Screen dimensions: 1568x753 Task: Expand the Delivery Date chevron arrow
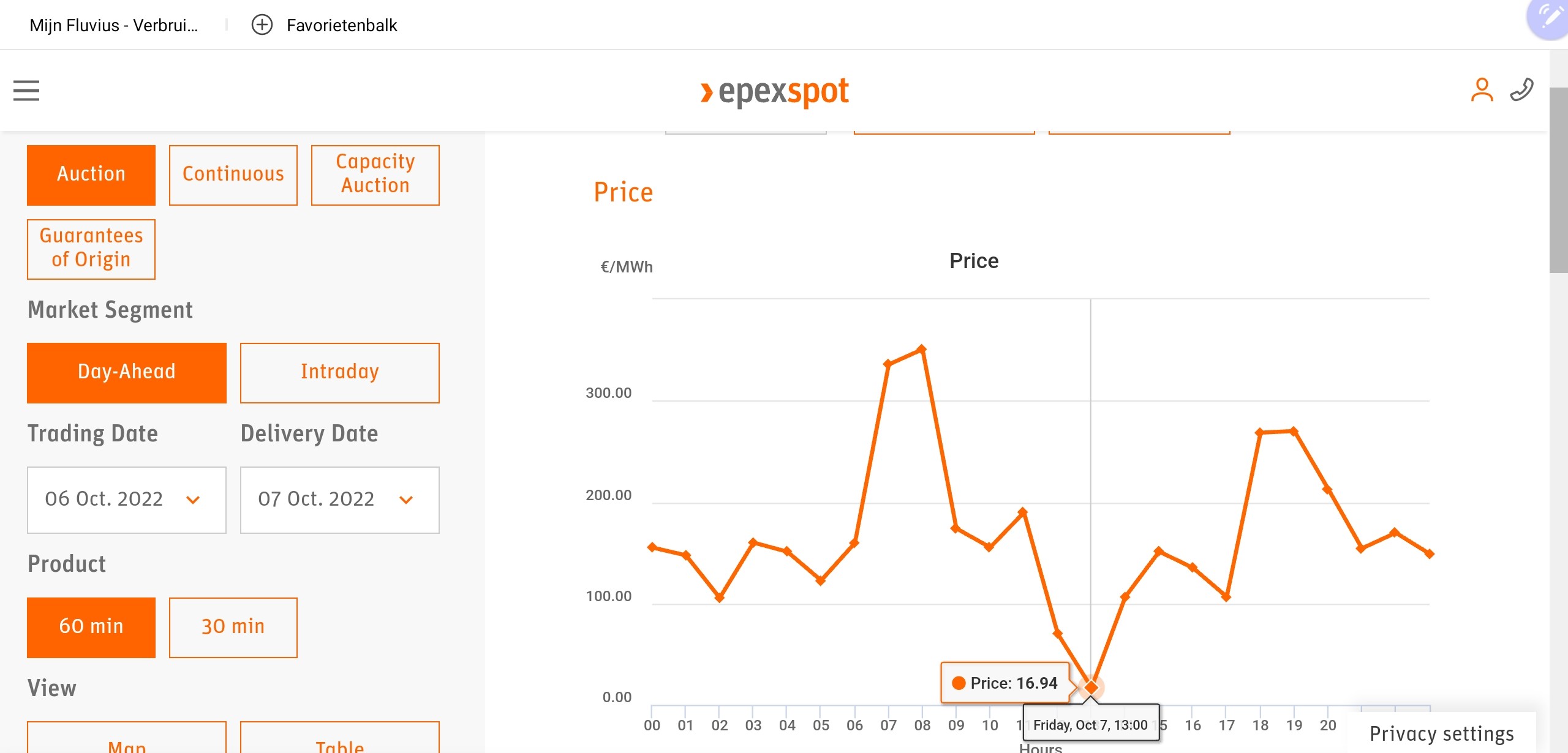pos(406,500)
